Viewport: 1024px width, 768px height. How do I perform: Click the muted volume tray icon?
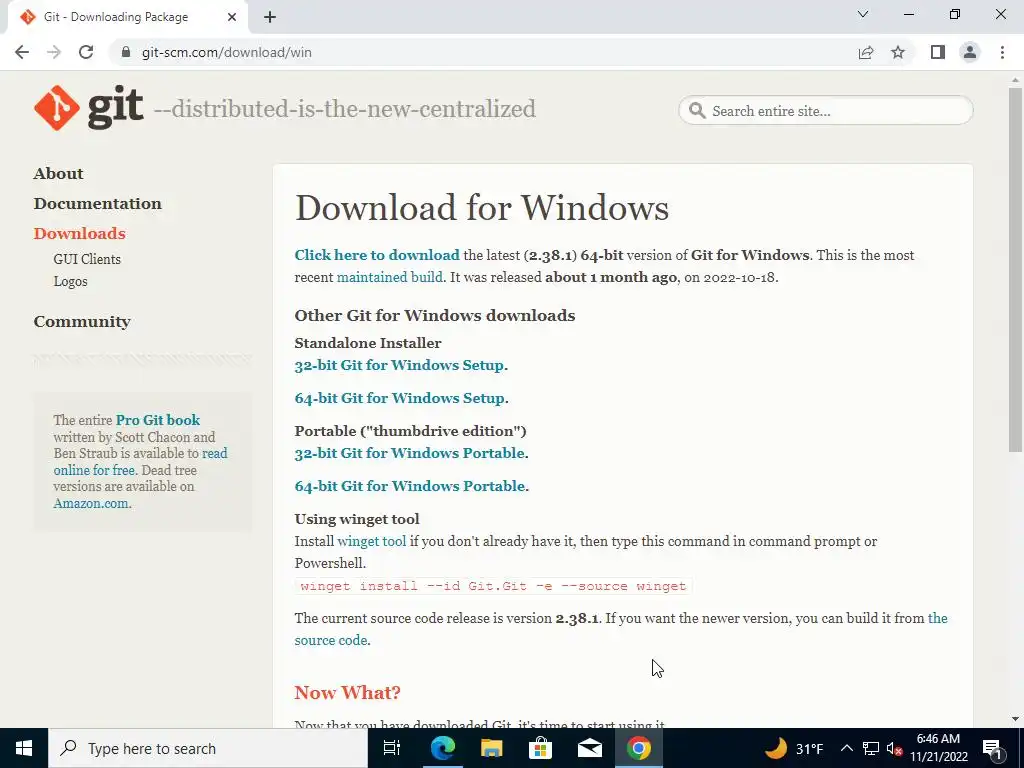895,748
